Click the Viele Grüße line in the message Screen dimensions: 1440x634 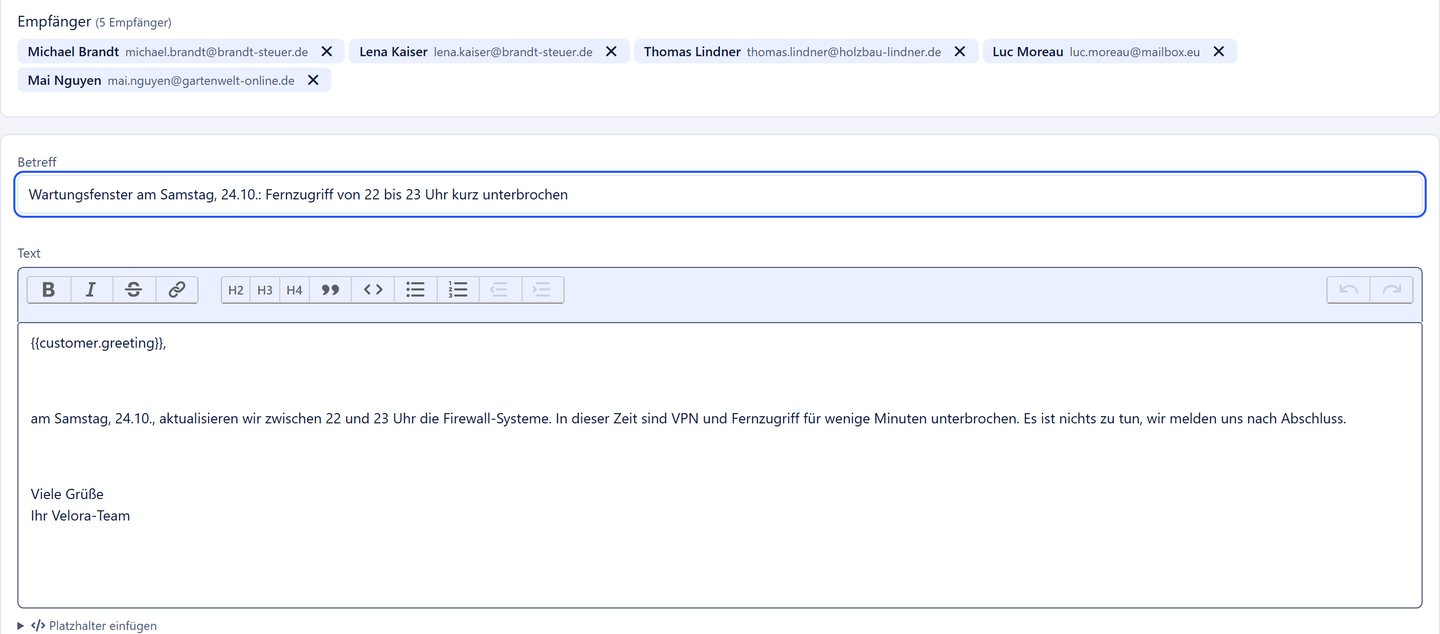[x=67, y=494]
